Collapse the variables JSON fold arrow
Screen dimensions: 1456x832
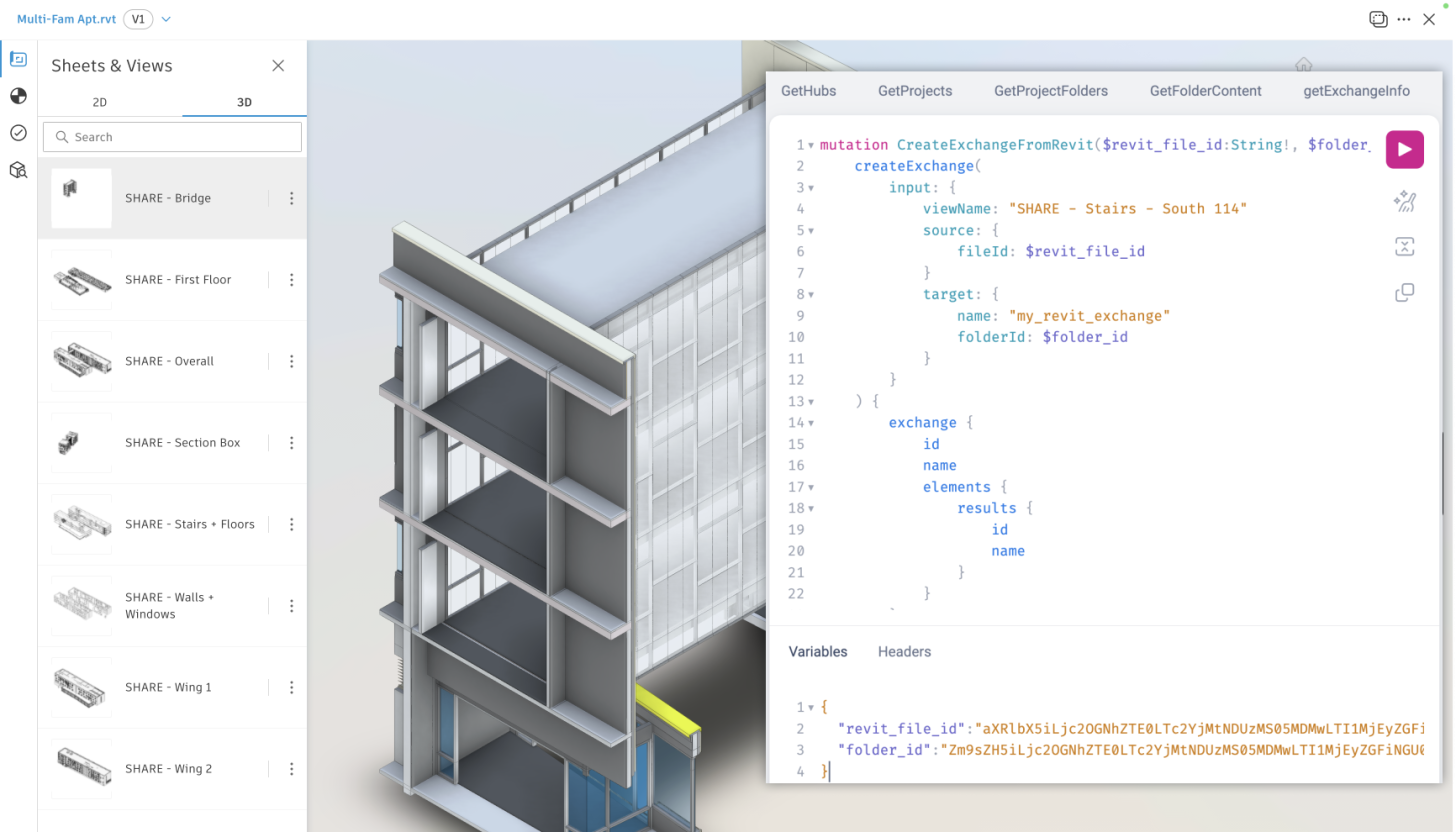point(809,707)
